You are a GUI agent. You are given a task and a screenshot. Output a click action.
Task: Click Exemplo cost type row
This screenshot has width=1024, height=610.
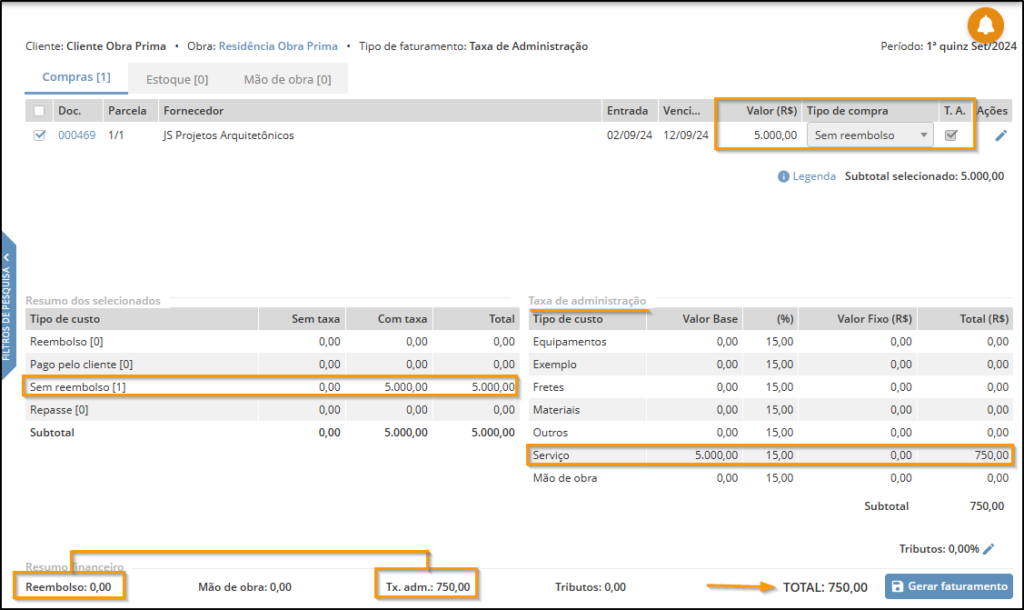(x=771, y=364)
